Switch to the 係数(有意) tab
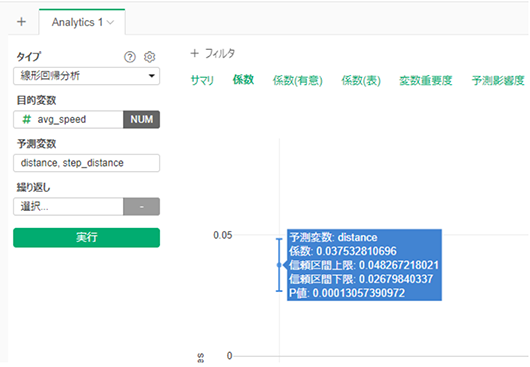Viewport: 530px width, 367px height. pos(297,80)
